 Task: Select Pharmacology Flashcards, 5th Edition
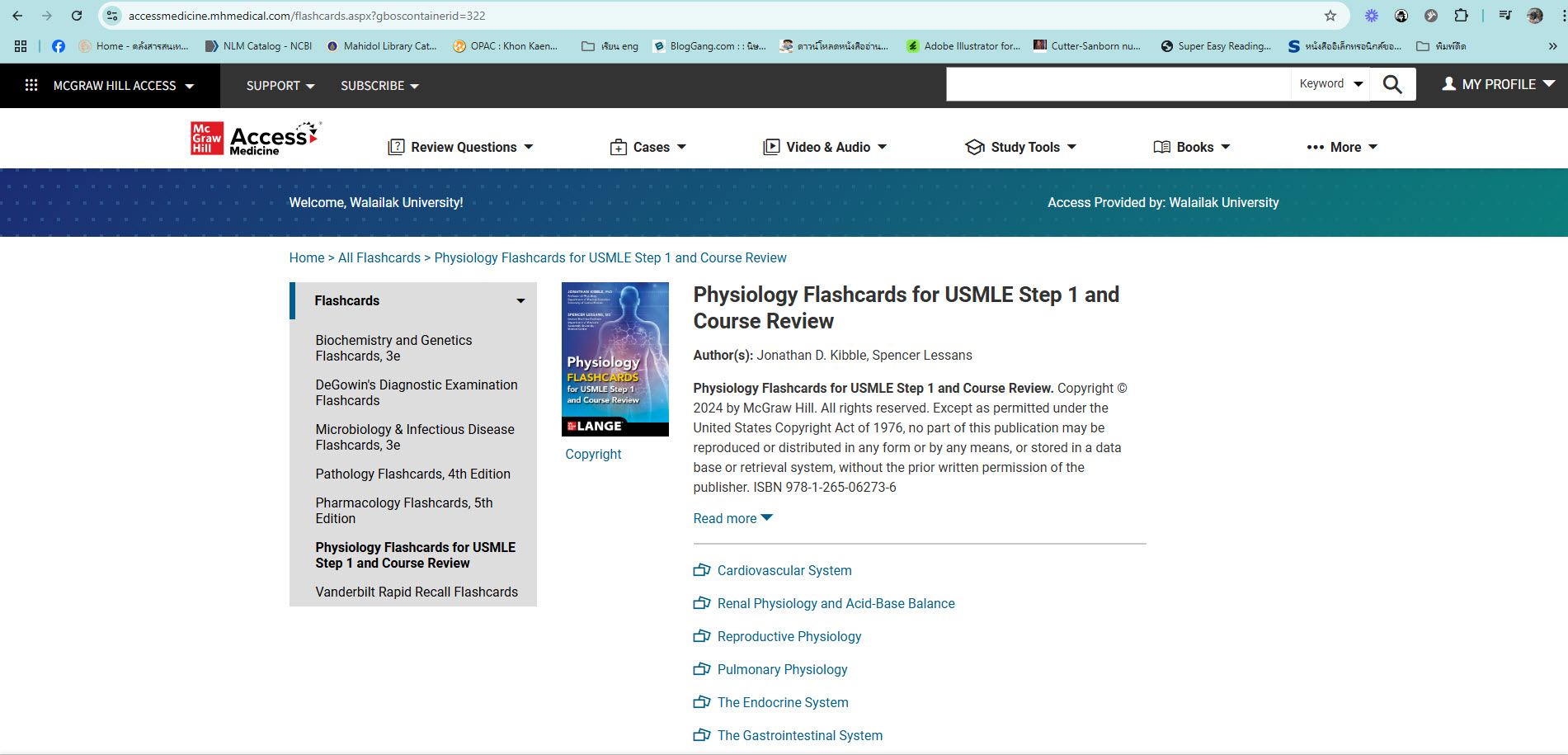(404, 511)
